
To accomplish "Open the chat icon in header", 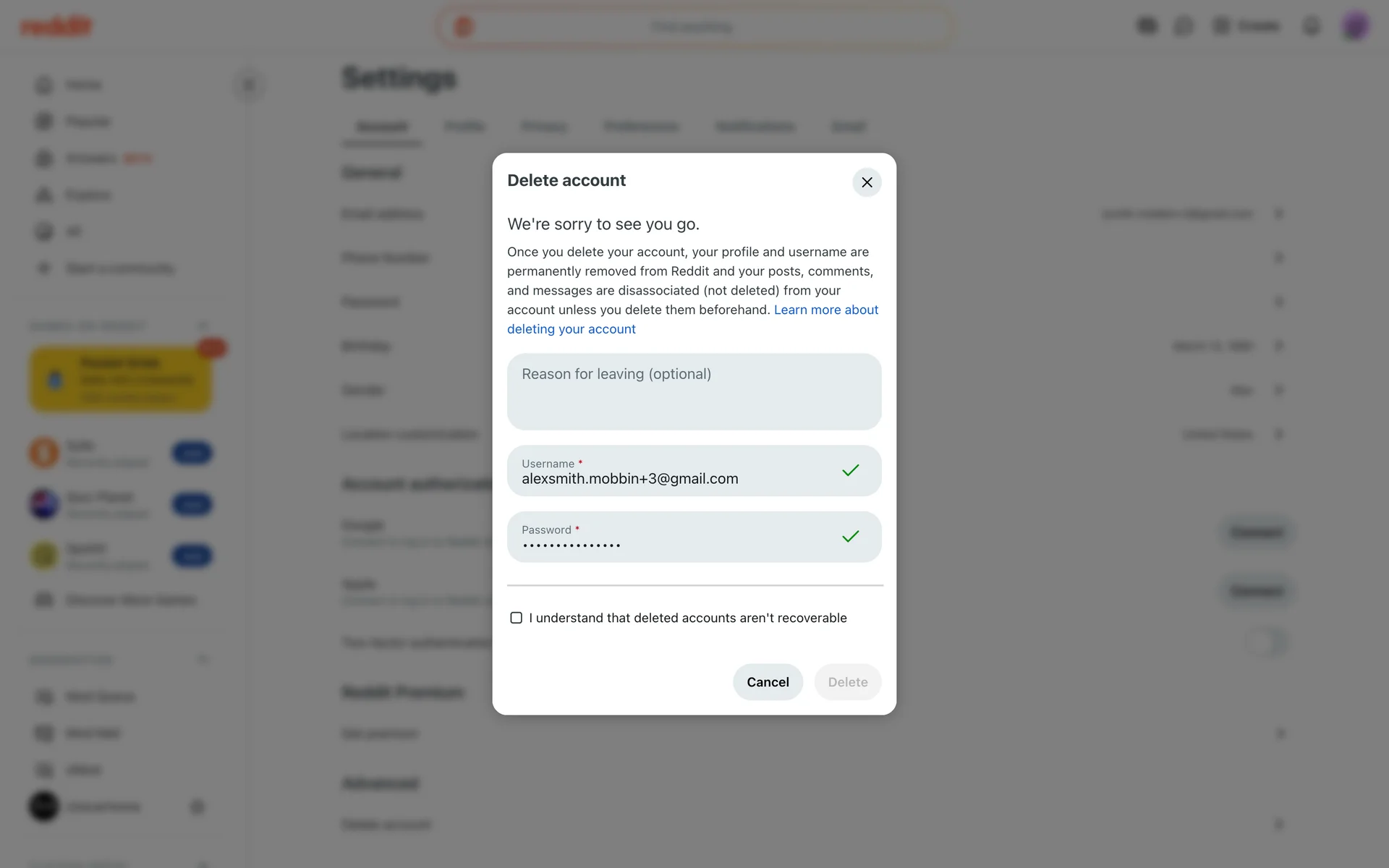I will tap(1184, 27).
